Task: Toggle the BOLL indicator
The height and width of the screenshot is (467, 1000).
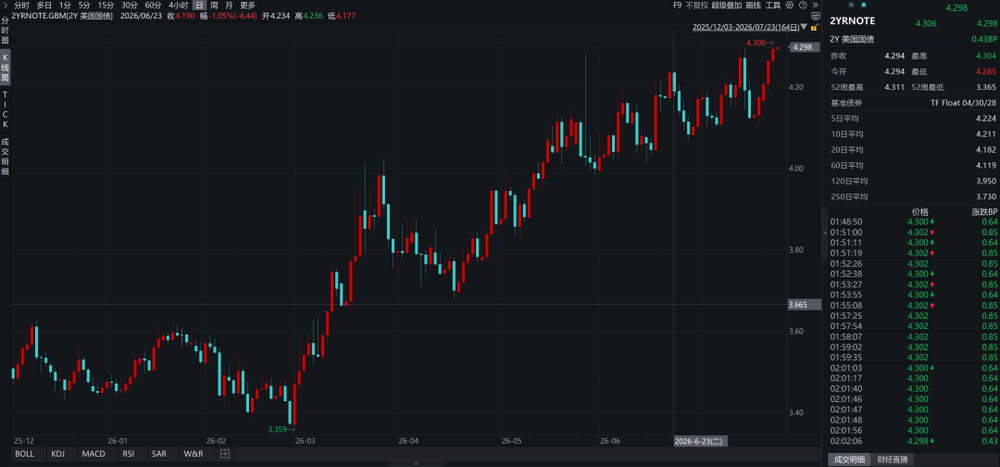Action: [x=24, y=454]
